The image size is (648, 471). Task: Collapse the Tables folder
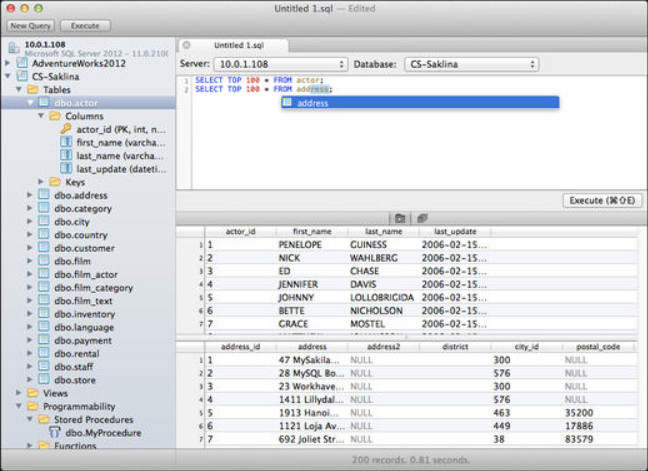tap(19, 89)
